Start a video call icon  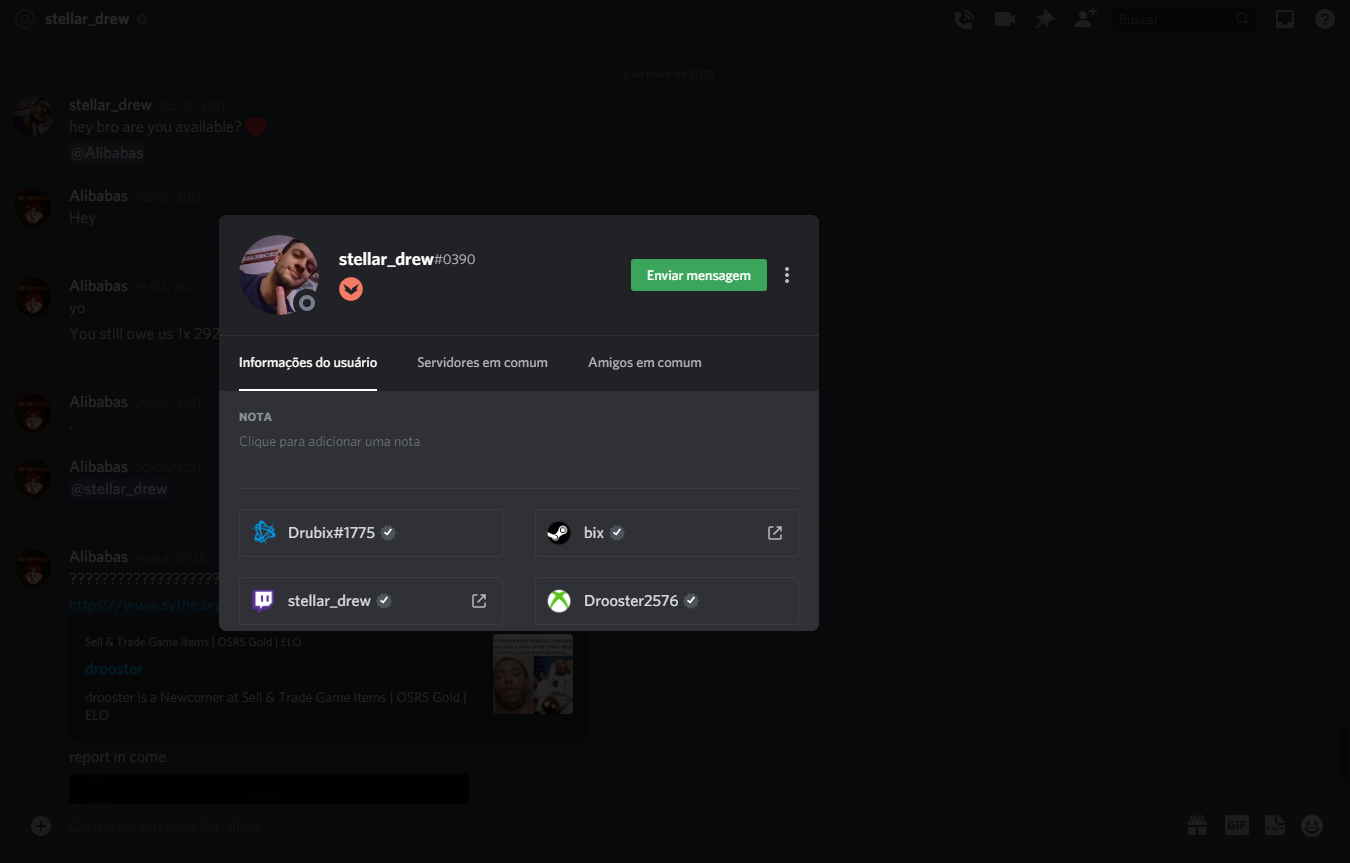point(1004,19)
